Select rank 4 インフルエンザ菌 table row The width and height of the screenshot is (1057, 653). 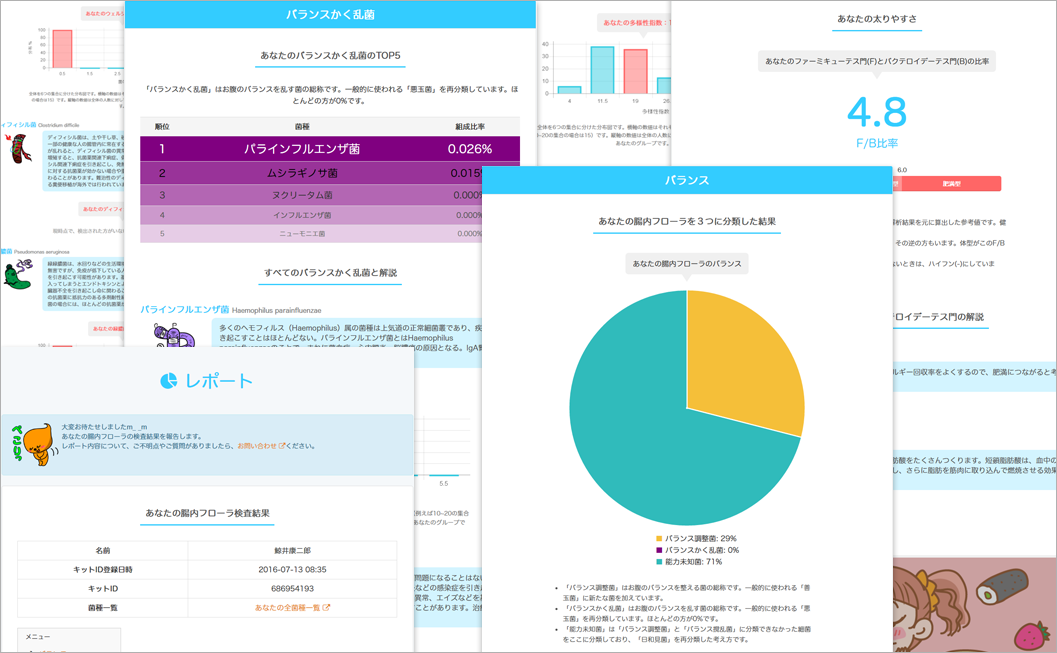pyautogui.click(x=330, y=215)
